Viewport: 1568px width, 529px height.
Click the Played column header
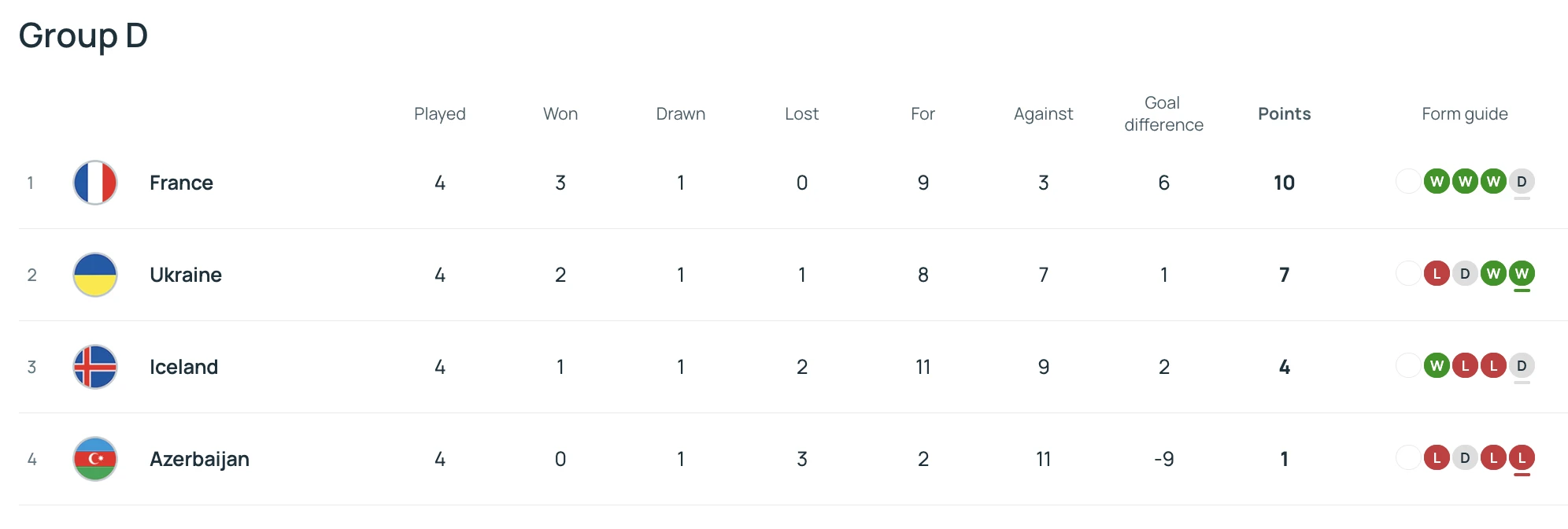(439, 114)
